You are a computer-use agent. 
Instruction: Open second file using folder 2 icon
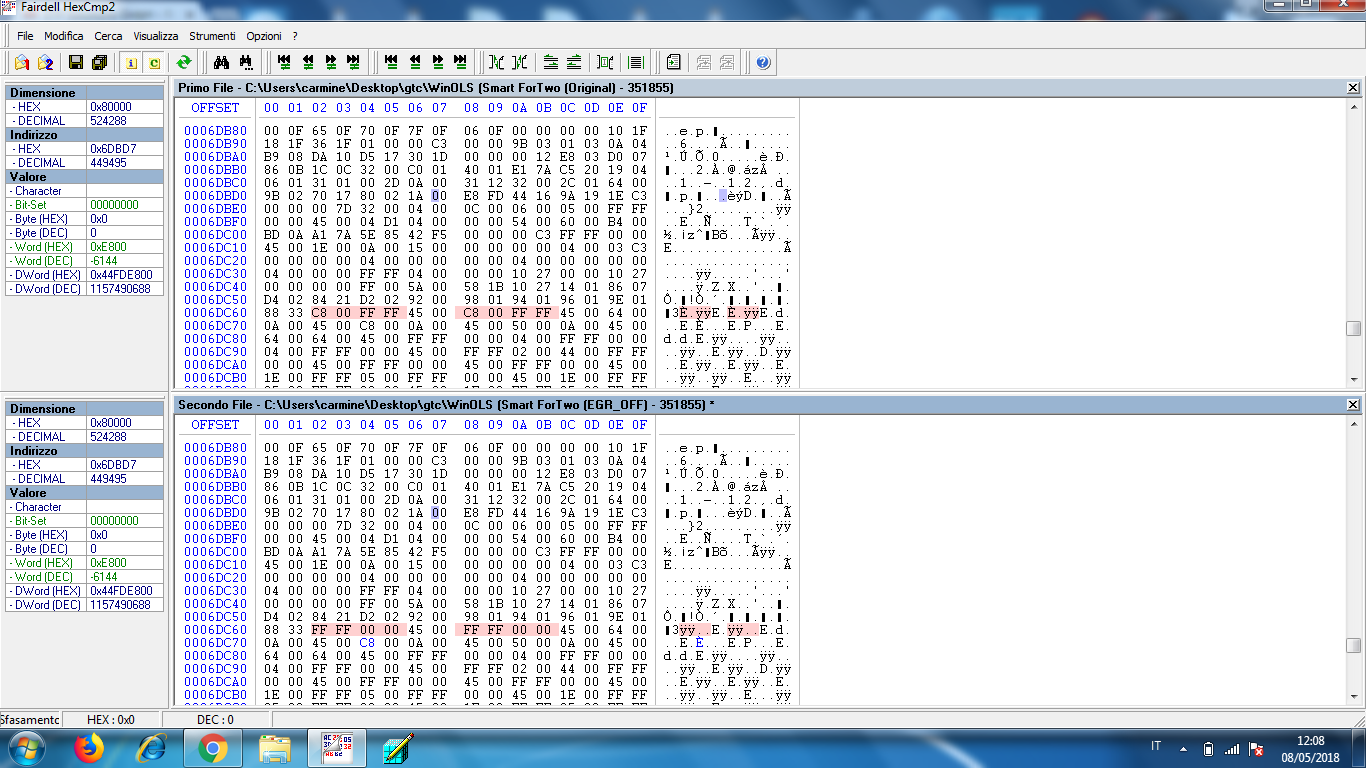[x=46, y=63]
